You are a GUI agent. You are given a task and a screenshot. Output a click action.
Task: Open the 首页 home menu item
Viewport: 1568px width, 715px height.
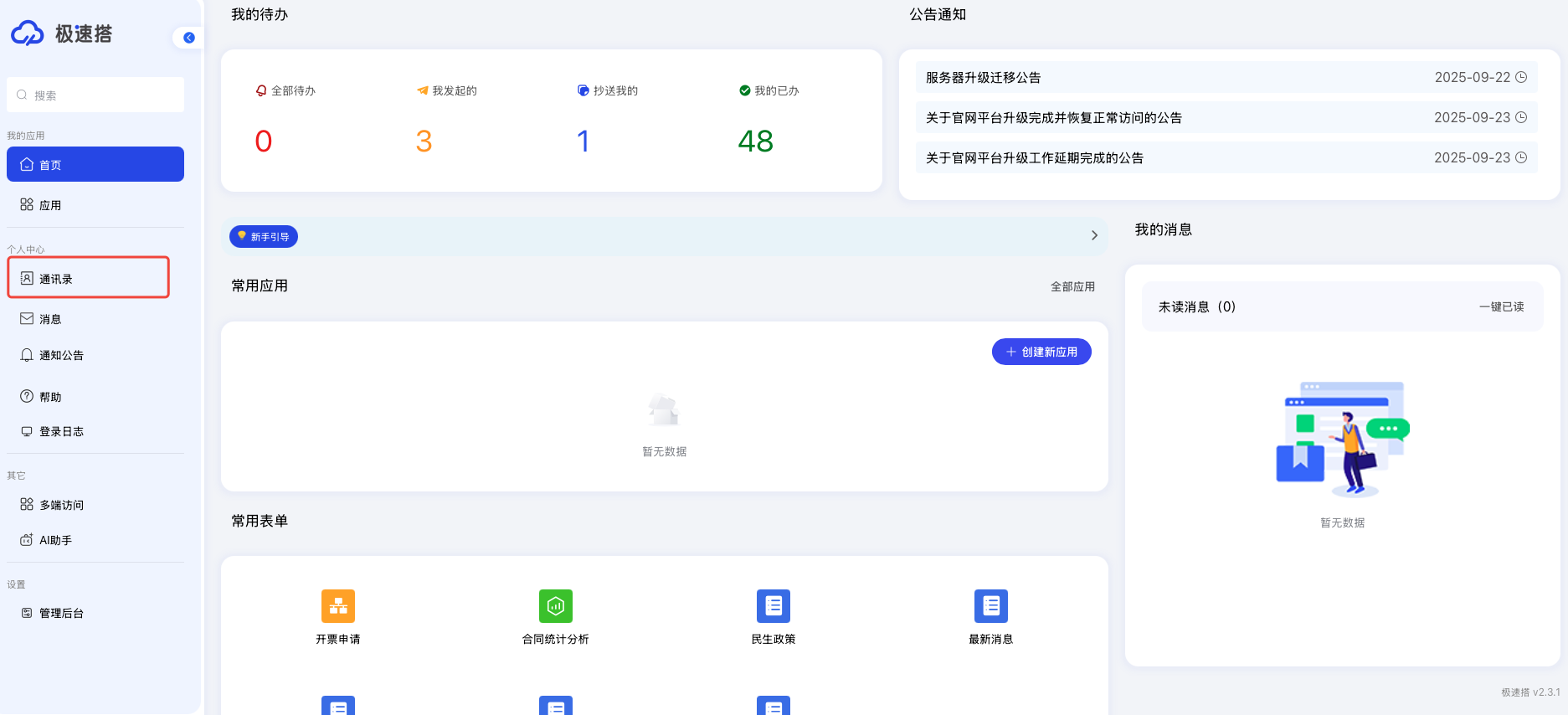point(95,164)
